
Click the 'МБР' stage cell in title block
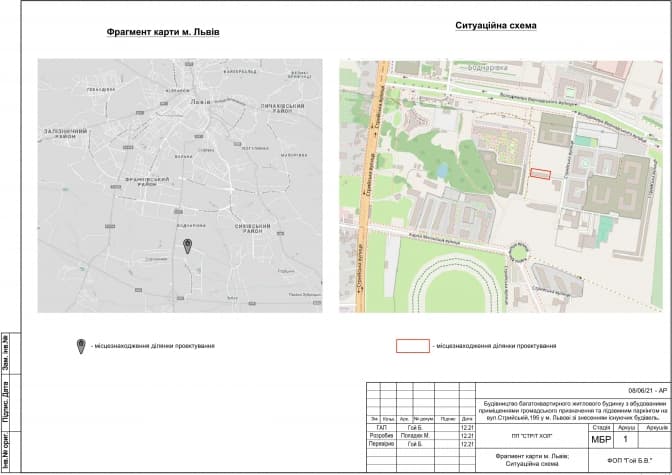(x=602, y=438)
